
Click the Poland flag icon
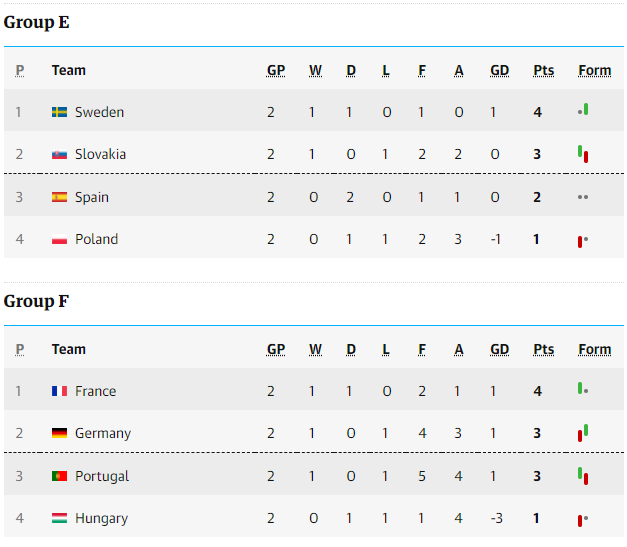click(59, 240)
